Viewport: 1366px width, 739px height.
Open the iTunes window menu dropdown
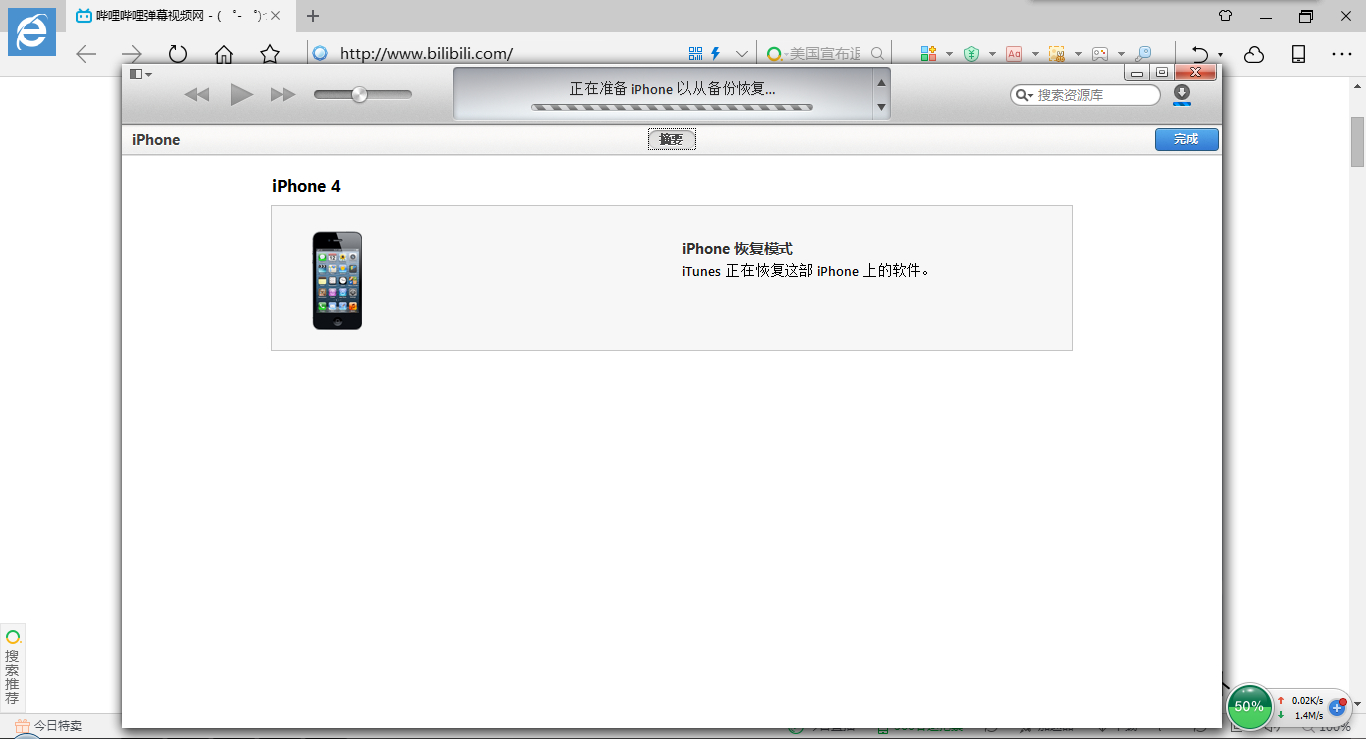coord(141,74)
